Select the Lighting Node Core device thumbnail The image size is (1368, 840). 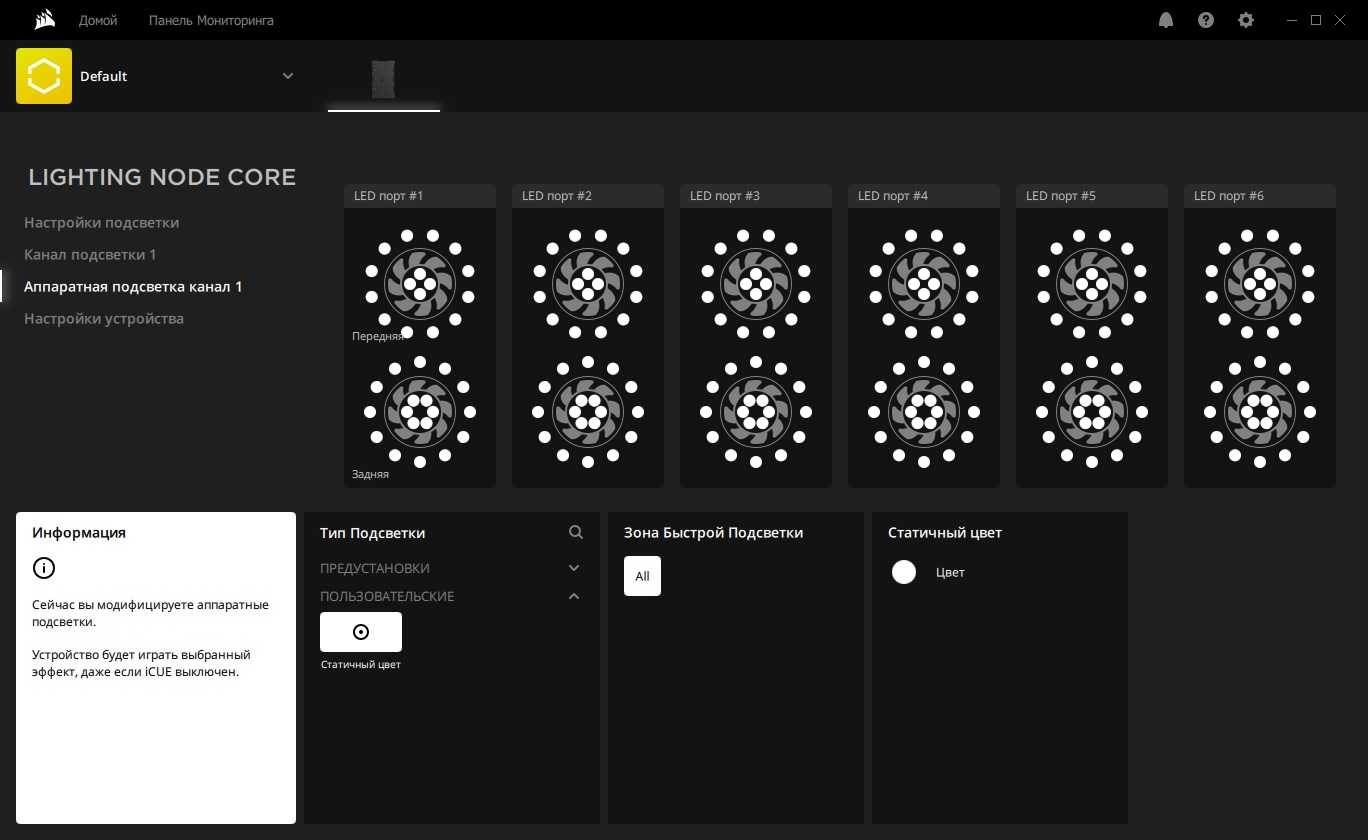(384, 79)
